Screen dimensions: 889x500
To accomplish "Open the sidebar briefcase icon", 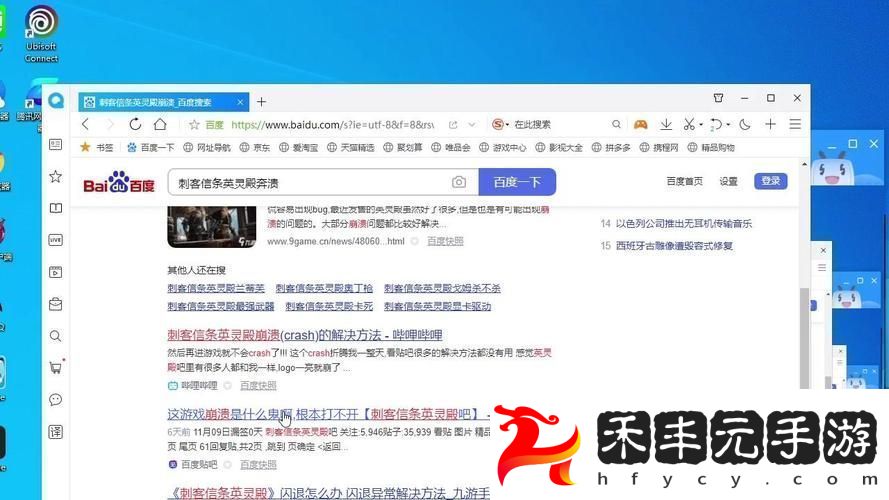I will pos(56,304).
